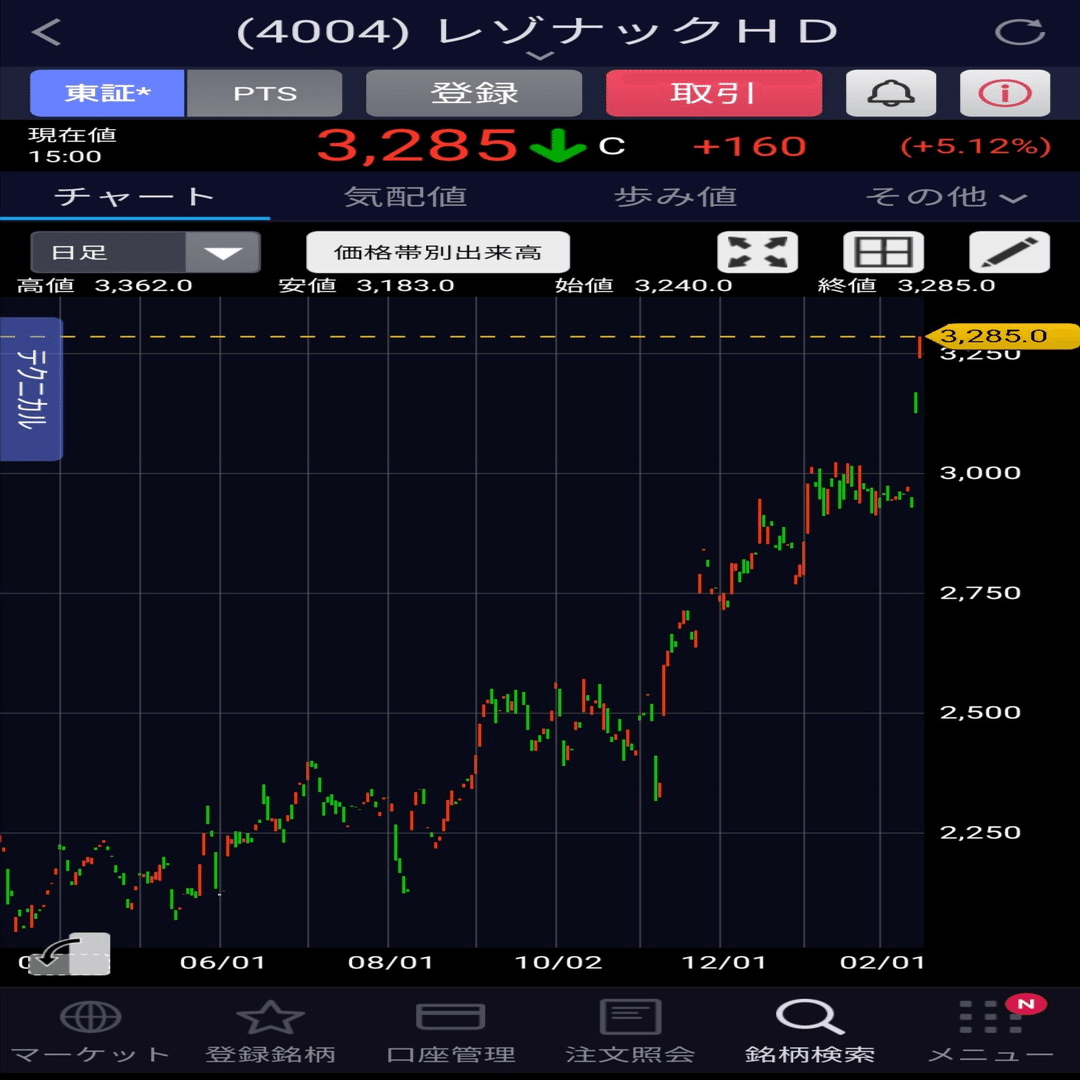Switch to the 歩み値 tab
This screenshot has width=1080, height=1080.
(x=675, y=197)
